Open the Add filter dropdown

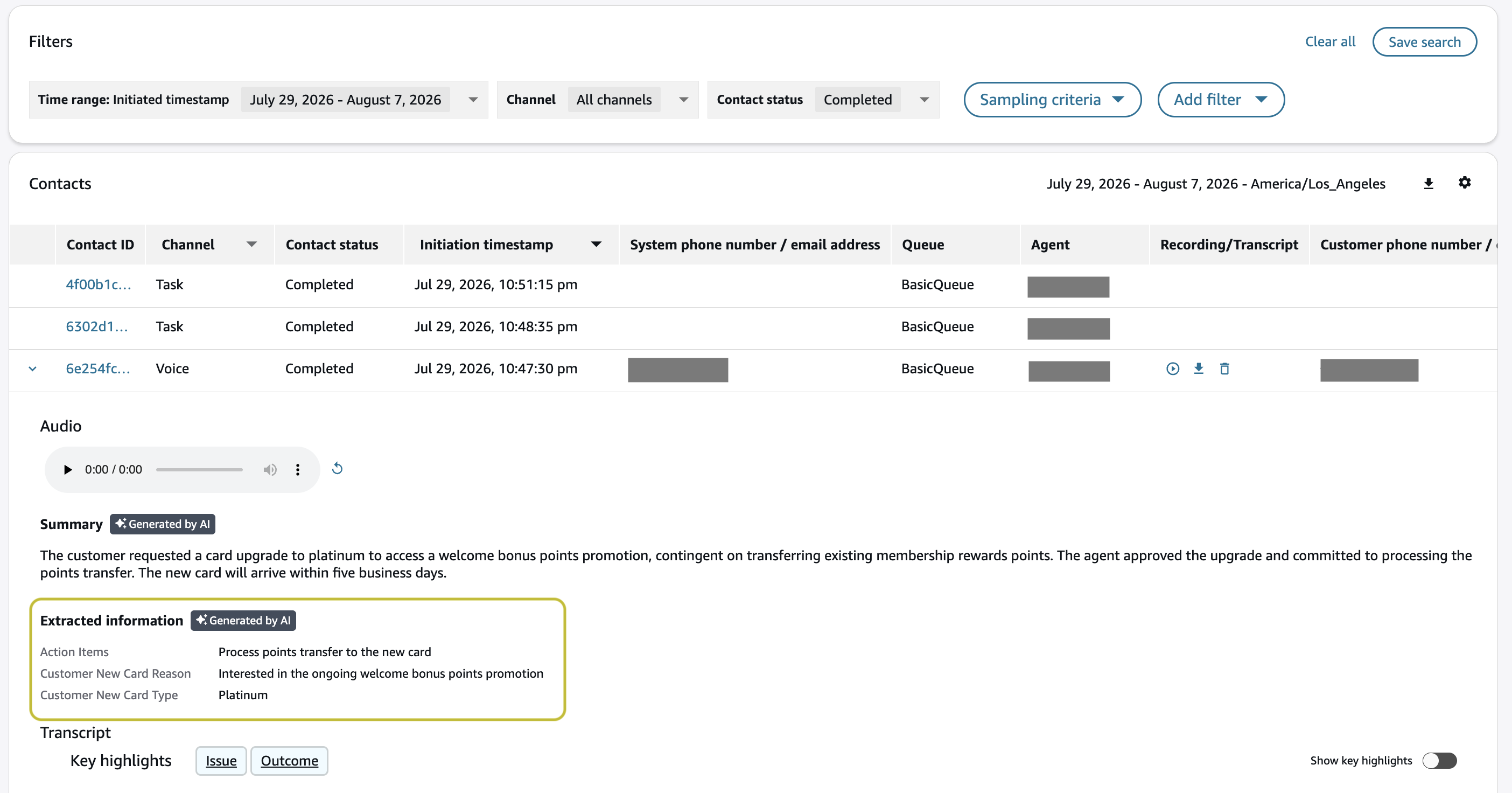[1220, 100]
